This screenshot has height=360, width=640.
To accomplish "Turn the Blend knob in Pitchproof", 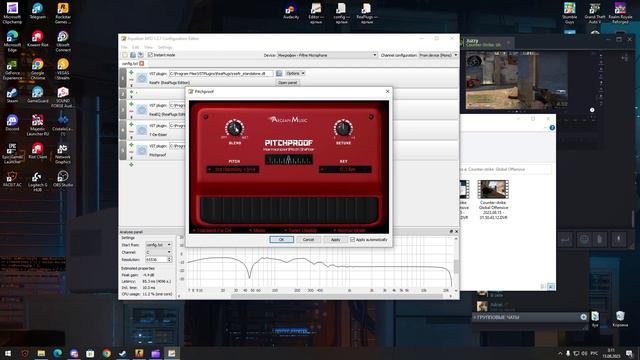I will [x=234, y=129].
